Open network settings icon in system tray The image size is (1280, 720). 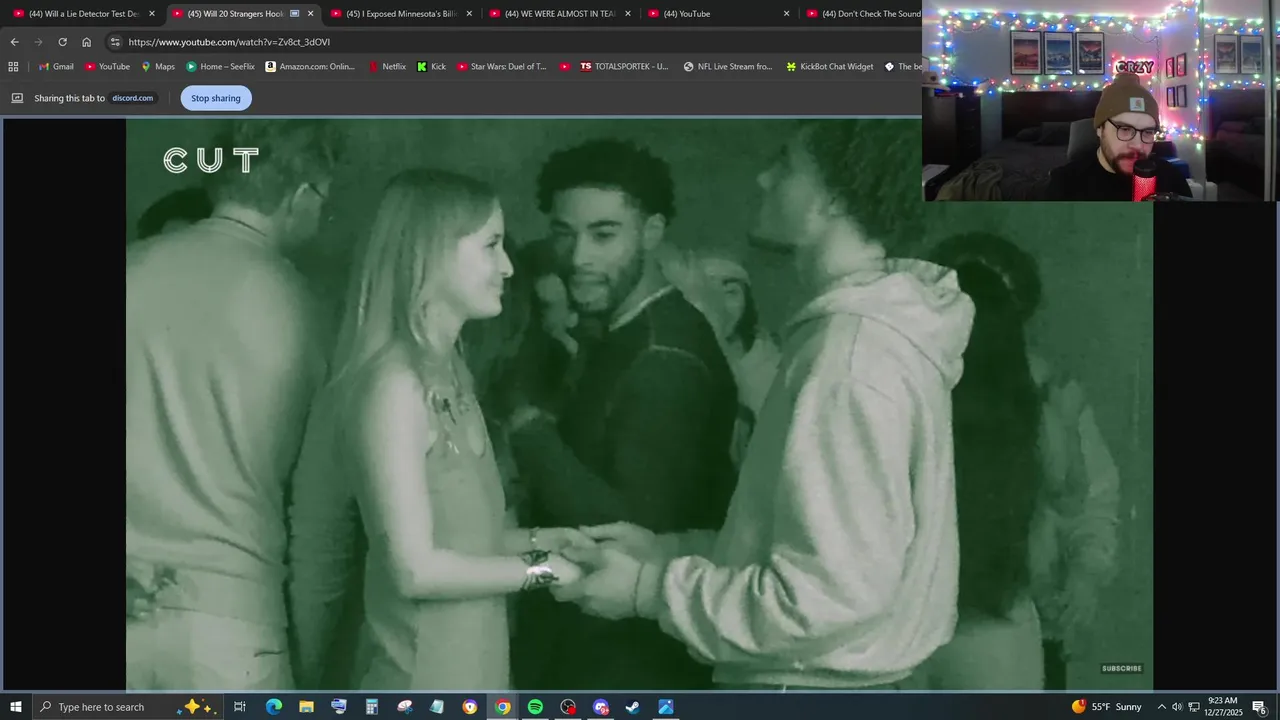(x=1194, y=707)
